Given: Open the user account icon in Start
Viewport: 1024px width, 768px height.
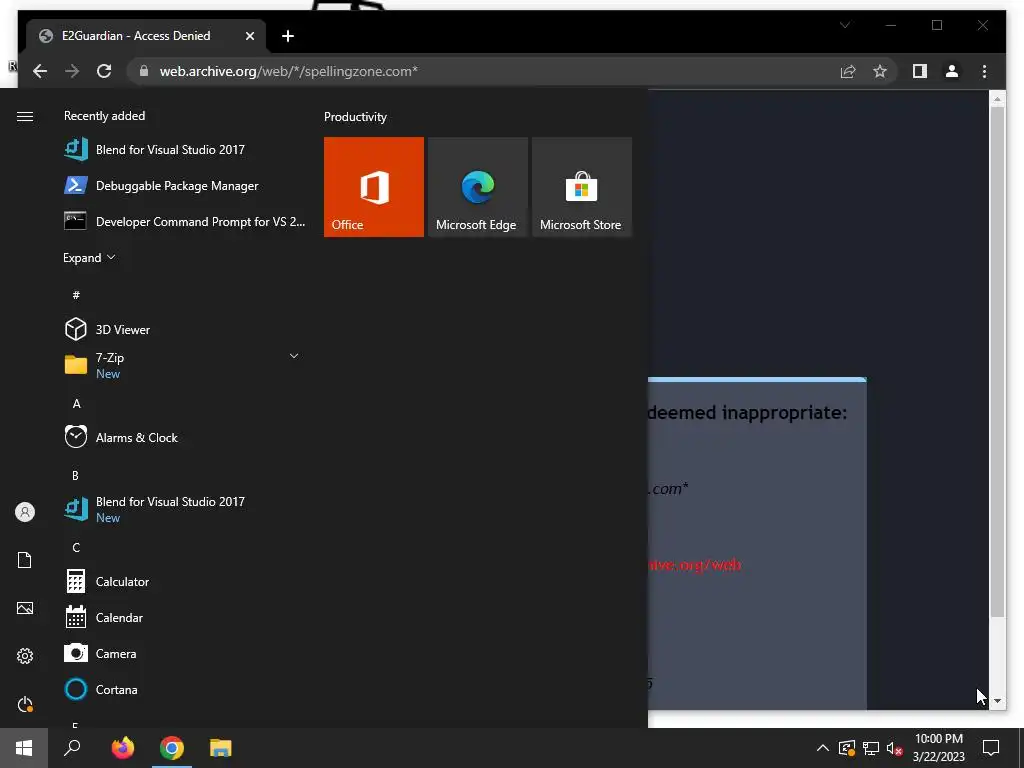Looking at the screenshot, I should pos(25,512).
